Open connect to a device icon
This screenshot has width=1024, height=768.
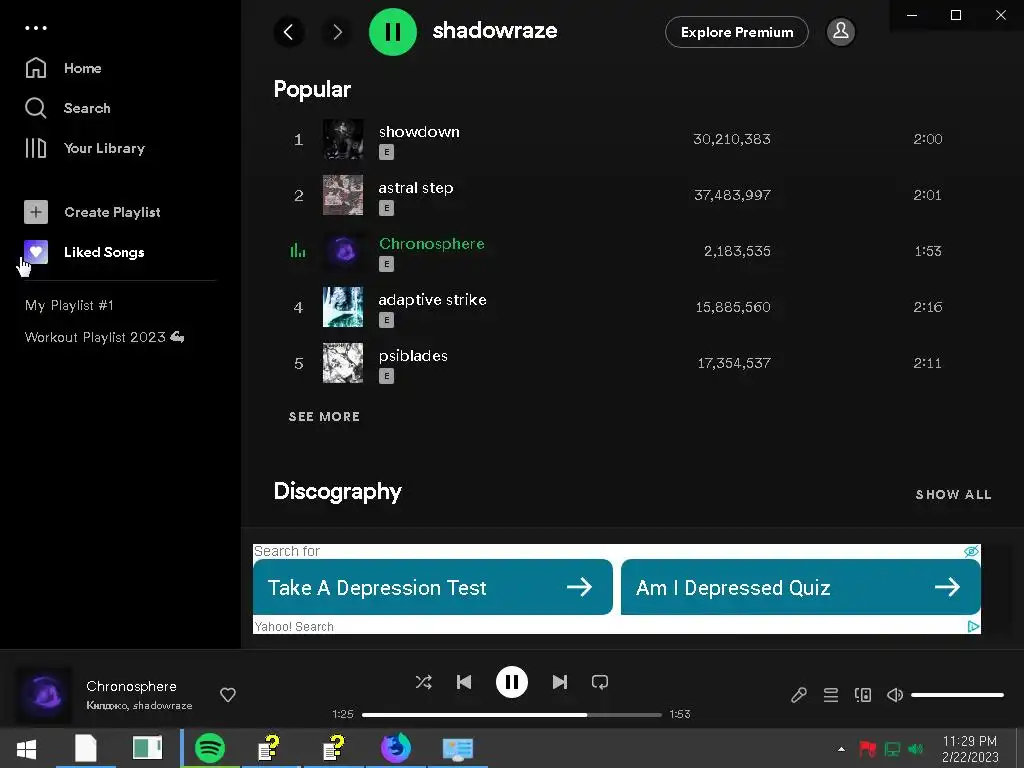point(863,695)
